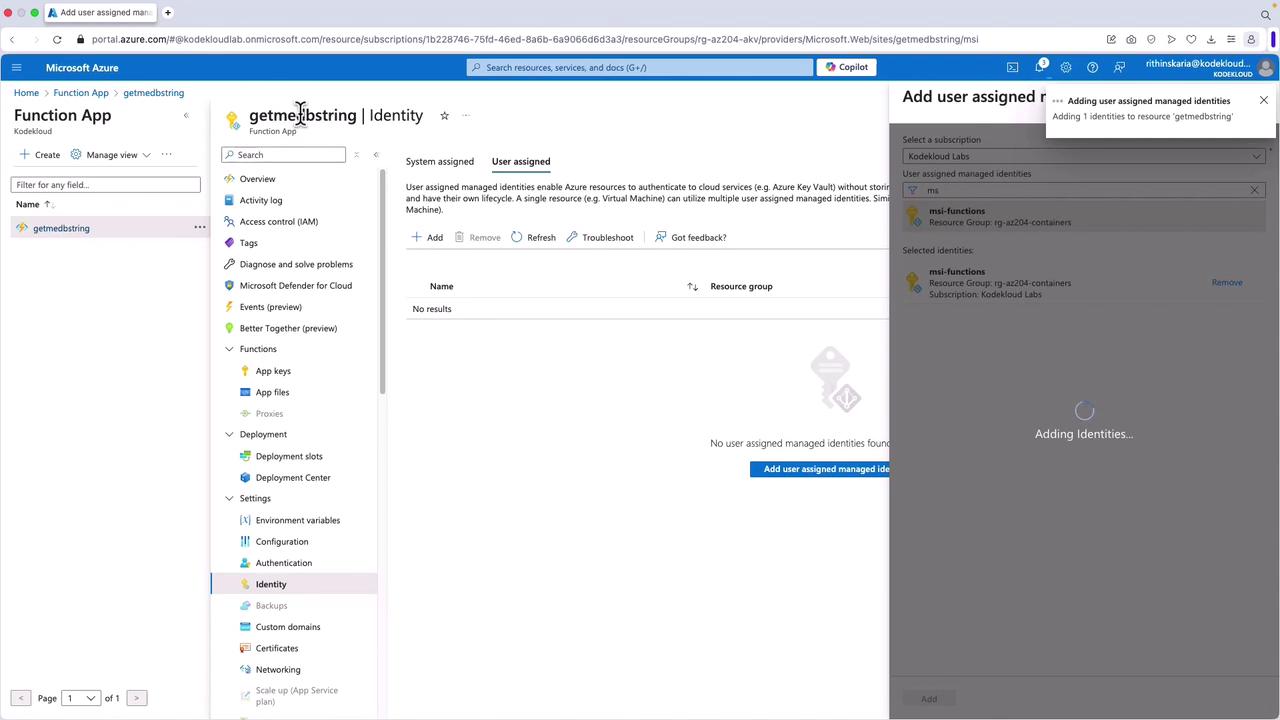Screen dimensions: 1280x720
Task: Open portal settings gear
Action: tap(1066, 67)
